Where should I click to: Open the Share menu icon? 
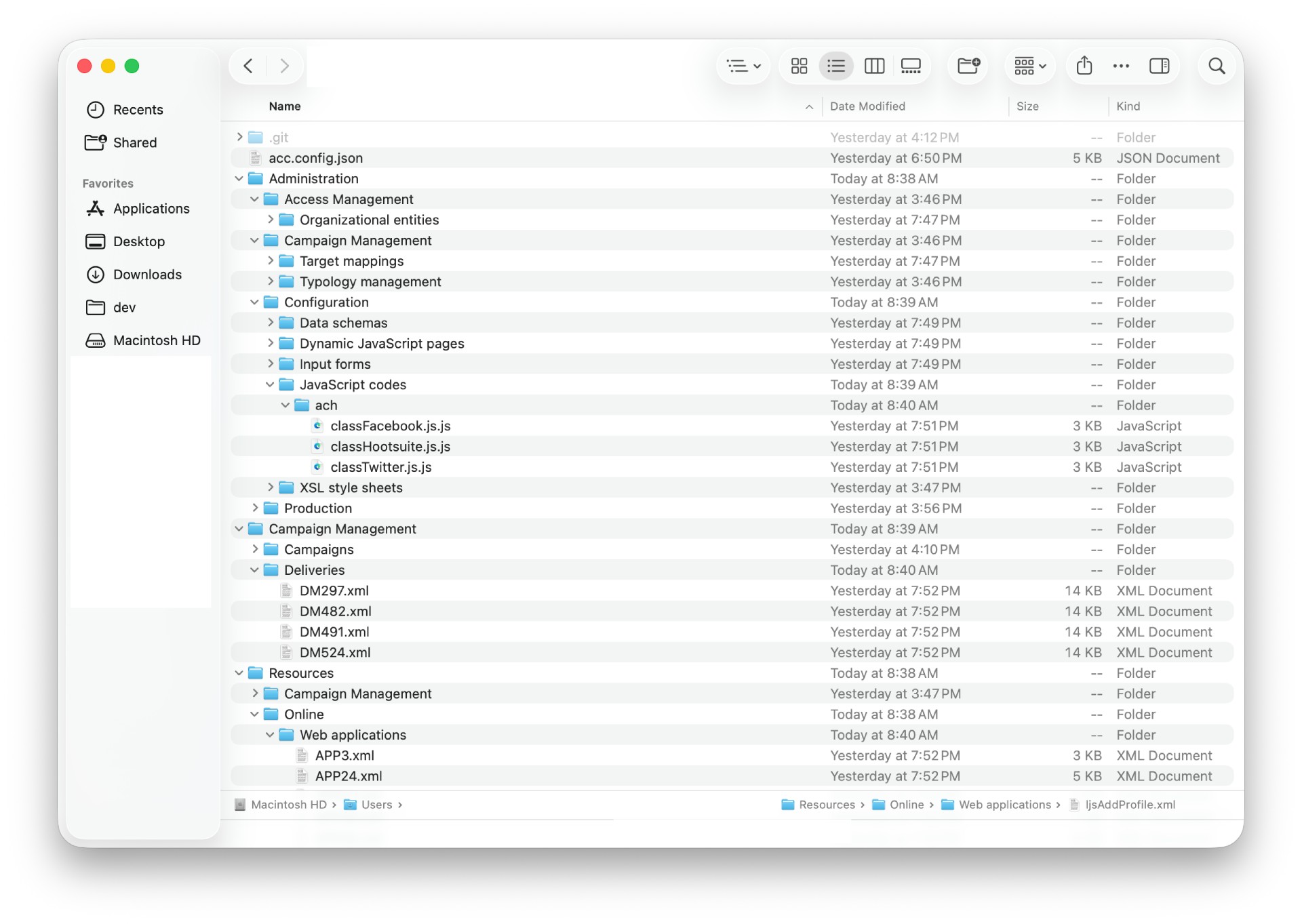point(1084,66)
